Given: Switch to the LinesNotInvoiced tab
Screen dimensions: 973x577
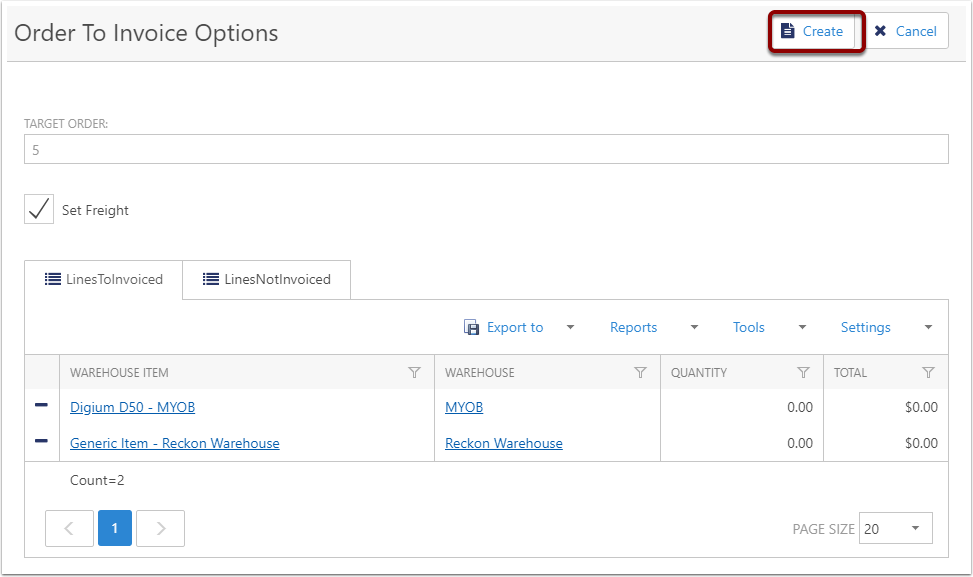Looking at the screenshot, I should point(267,279).
